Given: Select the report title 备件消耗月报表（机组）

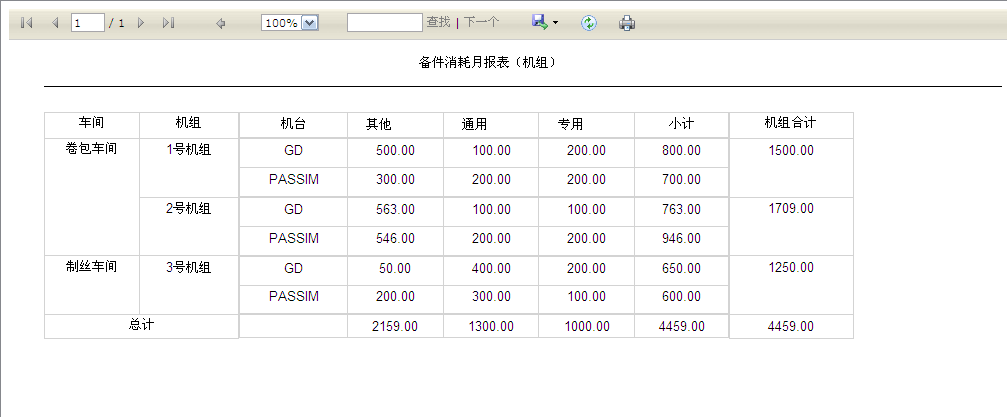Looking at the screenshot, I should coord(487,62).
